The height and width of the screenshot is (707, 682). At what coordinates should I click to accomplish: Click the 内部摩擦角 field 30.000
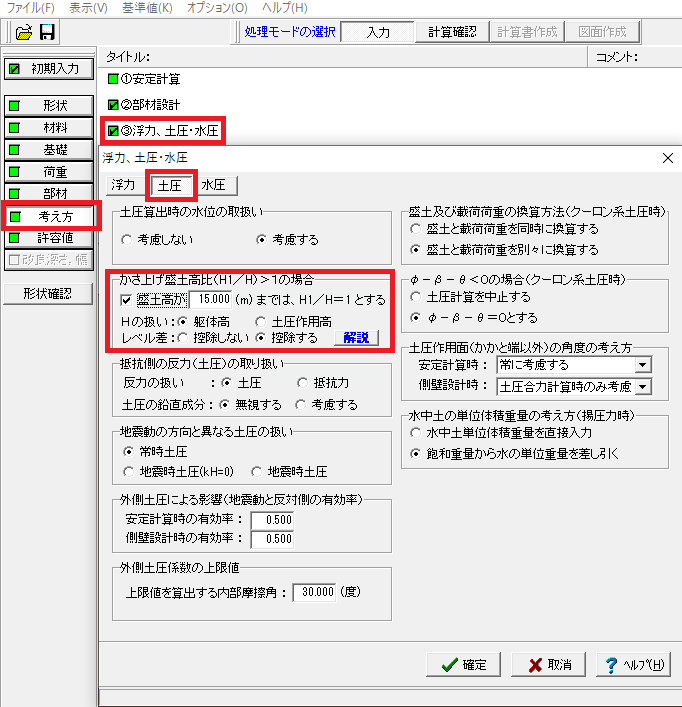coord(314,592)
